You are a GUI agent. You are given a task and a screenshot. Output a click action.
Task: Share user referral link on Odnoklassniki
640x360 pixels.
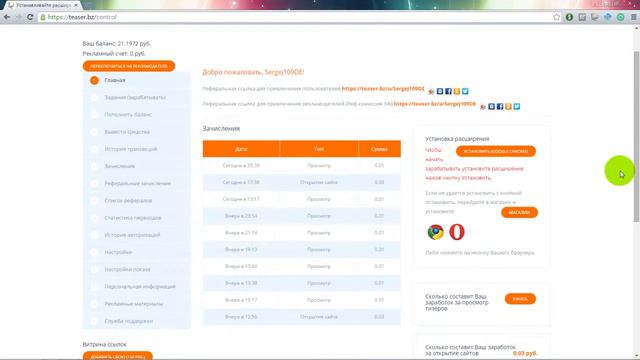457,91
